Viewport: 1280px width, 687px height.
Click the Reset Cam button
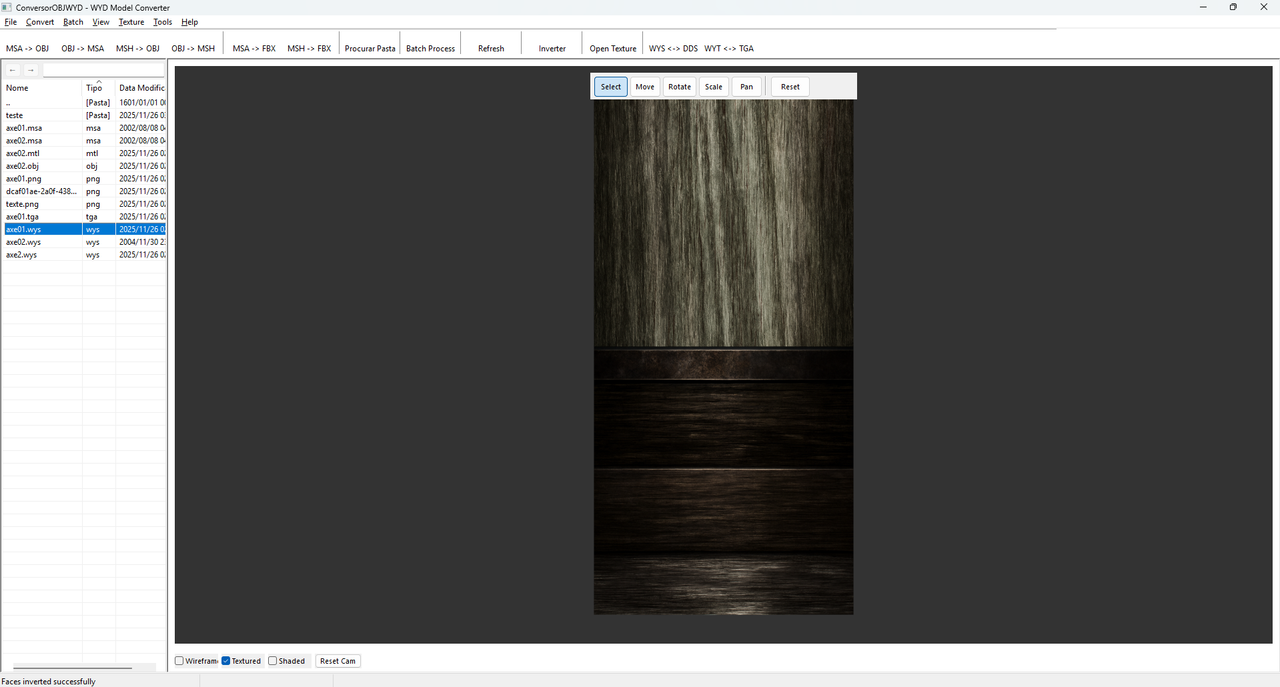point(338,661)
